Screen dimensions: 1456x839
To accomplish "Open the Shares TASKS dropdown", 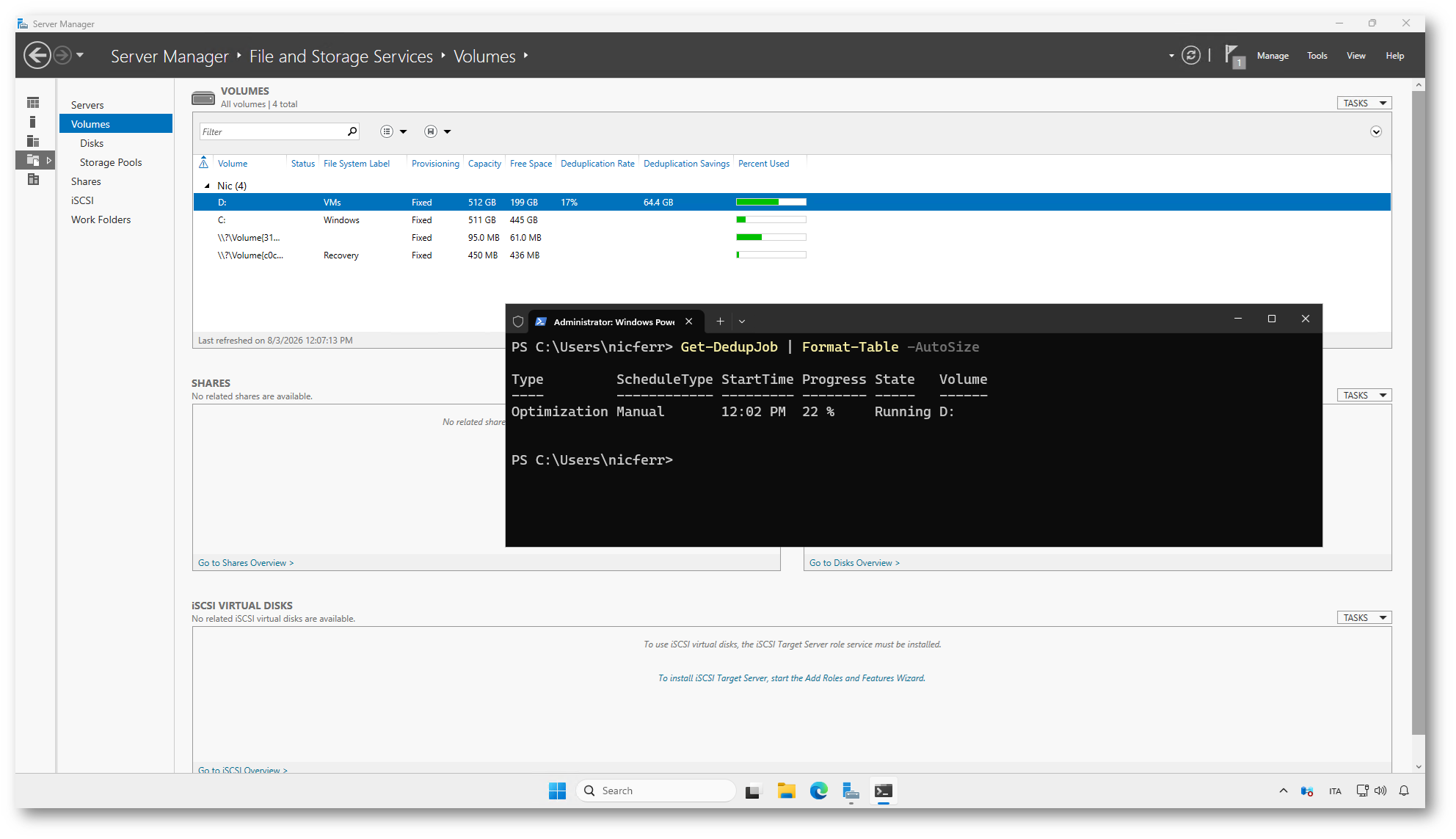I will pyautogui.click(x=1364, y=396).
